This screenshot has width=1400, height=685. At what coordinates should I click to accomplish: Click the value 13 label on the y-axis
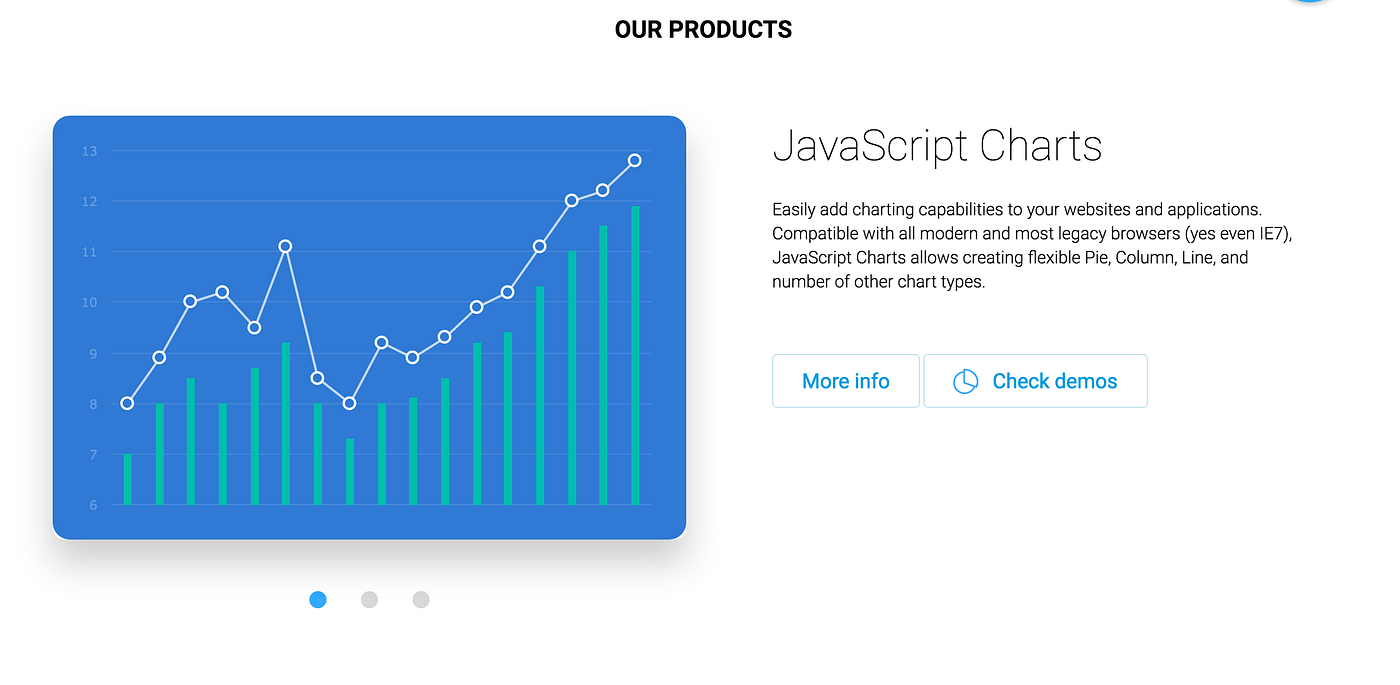89,151
